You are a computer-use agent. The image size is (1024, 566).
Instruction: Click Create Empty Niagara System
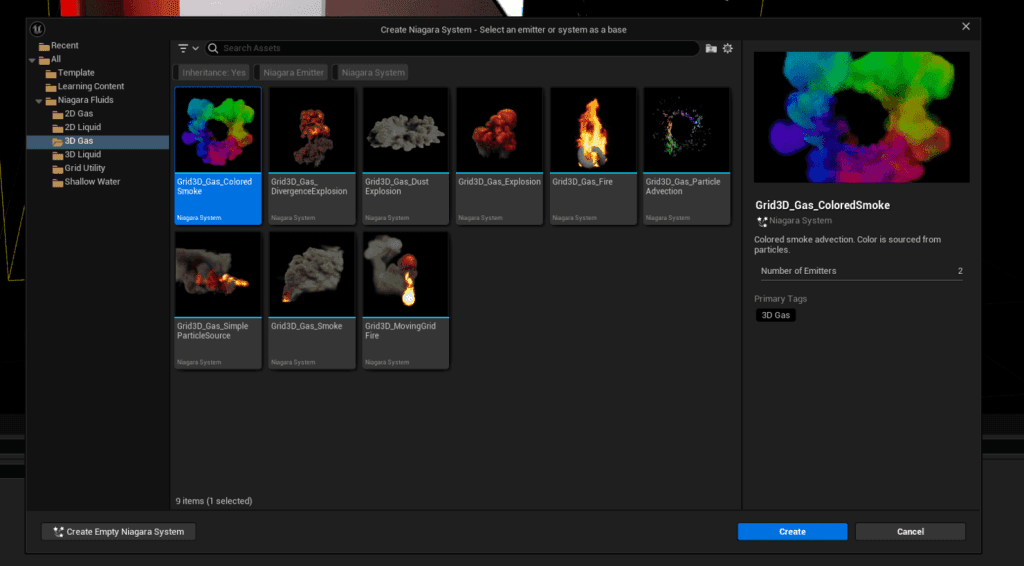[118, 532]
